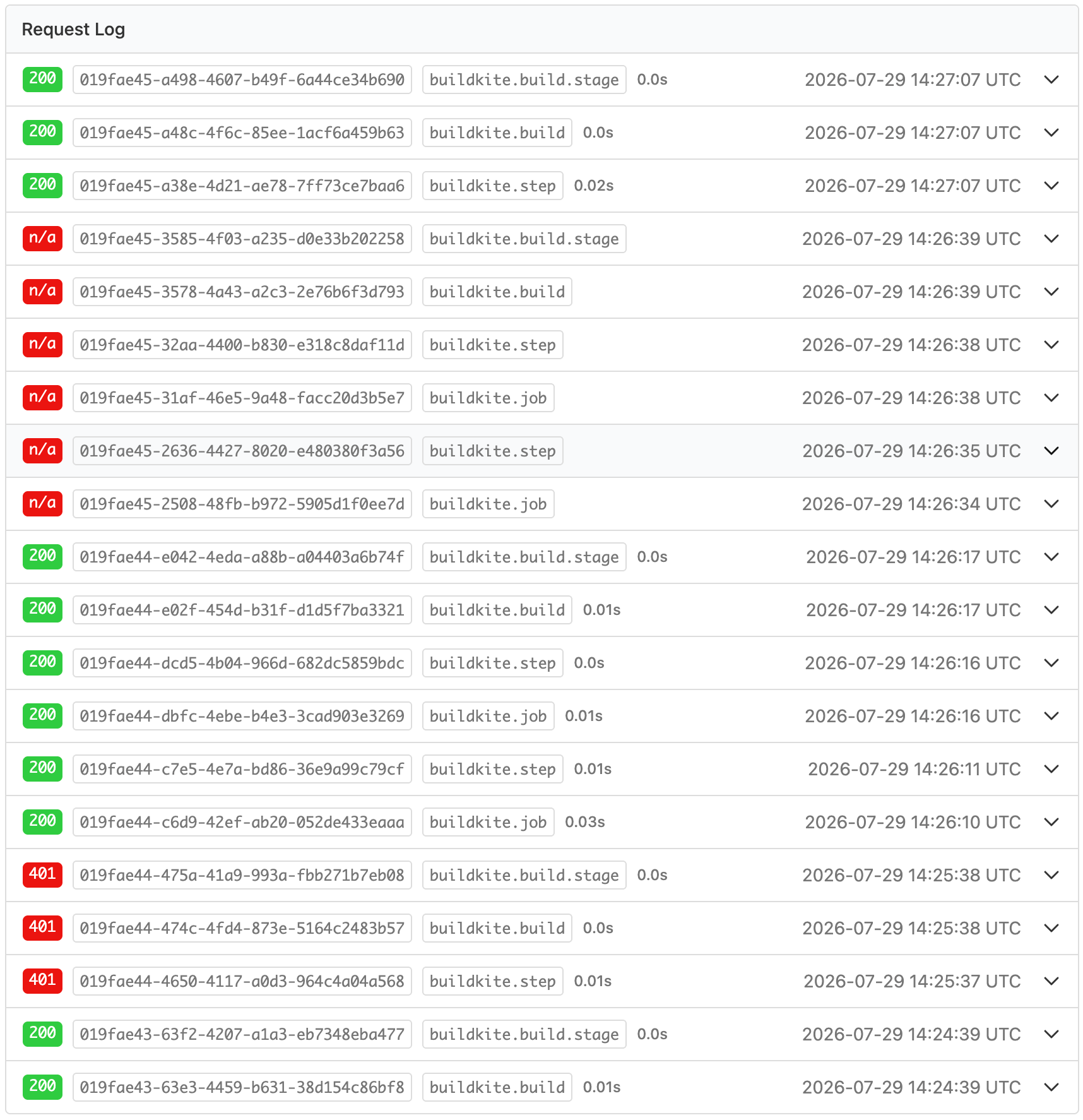This screenshot has width=1083, height=1120.
Task: Expand request 019fae45-a498-4607-b49f-6a44ce34b690 chevron
Action: click(x=1051, y=80)
